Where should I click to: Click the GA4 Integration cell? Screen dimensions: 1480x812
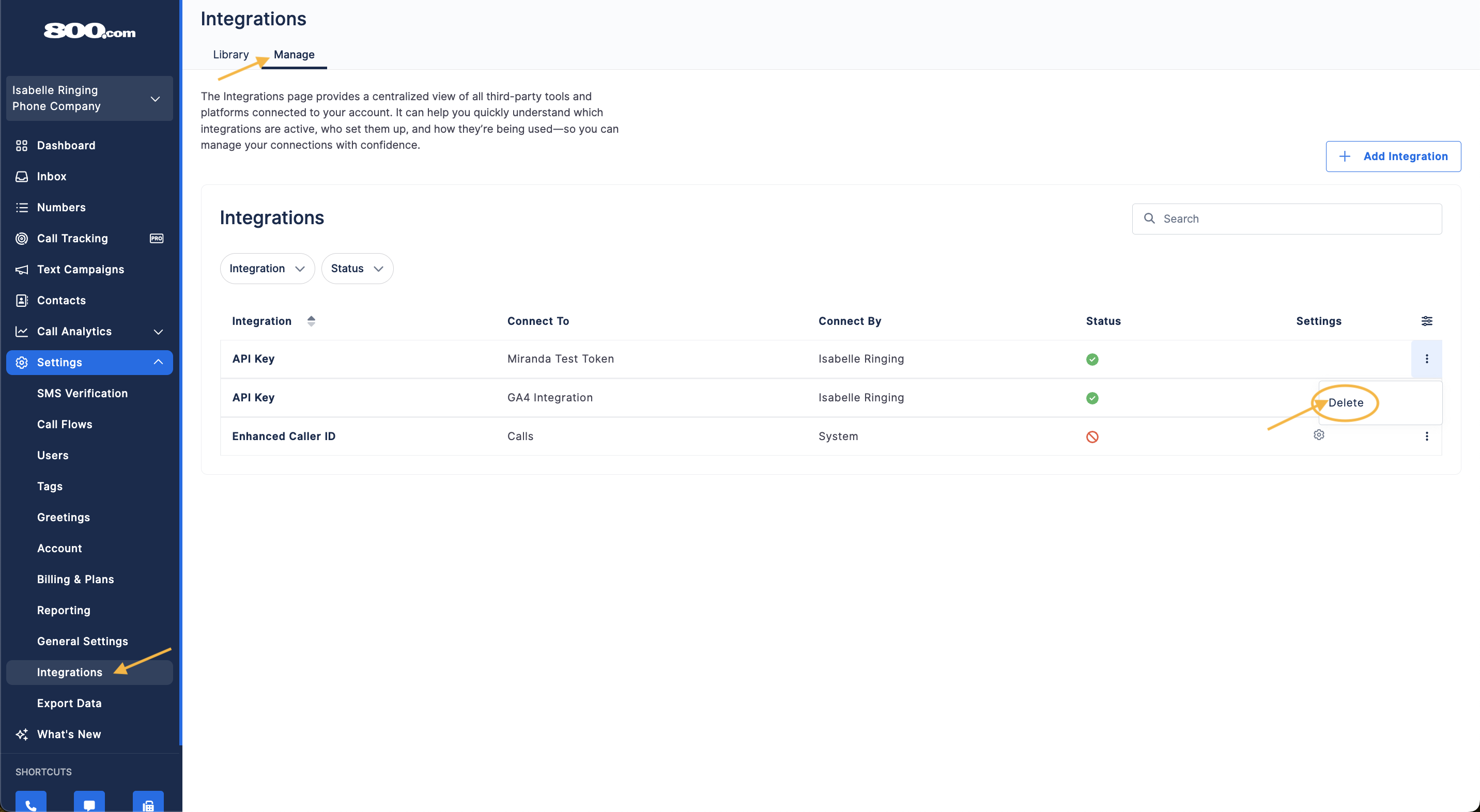pos(550,397)
